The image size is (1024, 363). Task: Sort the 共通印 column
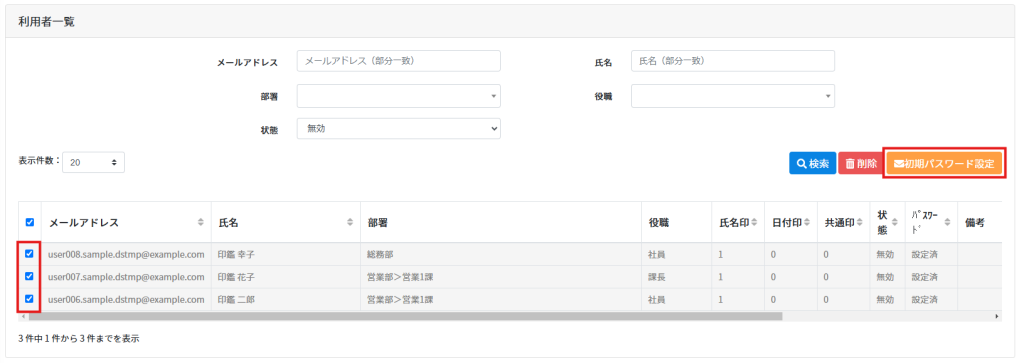coord(859,223)
